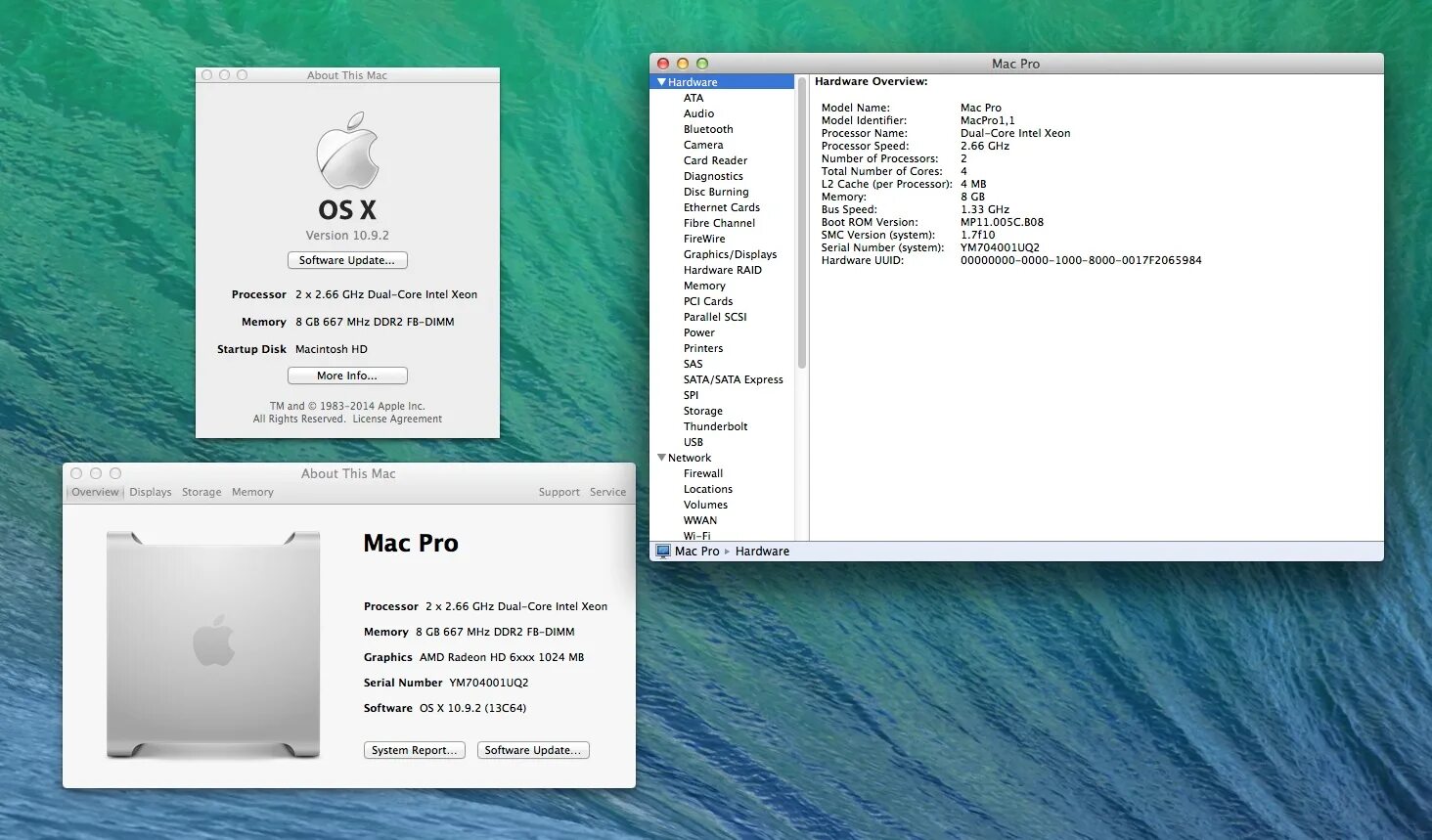Viewport: 1432px width, 840px height.
Task: Select Card Reader in the sidebar
Action: click(715, 160)
